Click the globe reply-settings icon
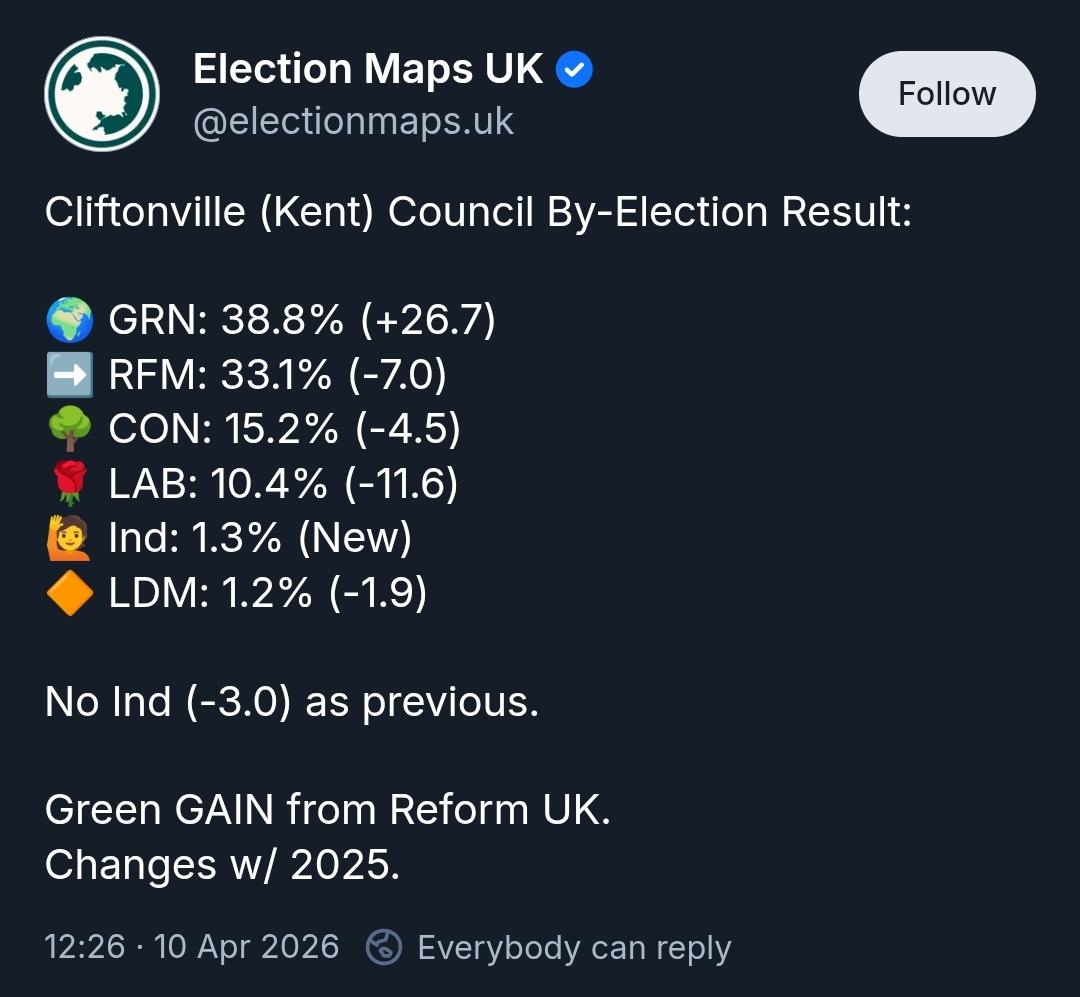 tap(384, 947)
